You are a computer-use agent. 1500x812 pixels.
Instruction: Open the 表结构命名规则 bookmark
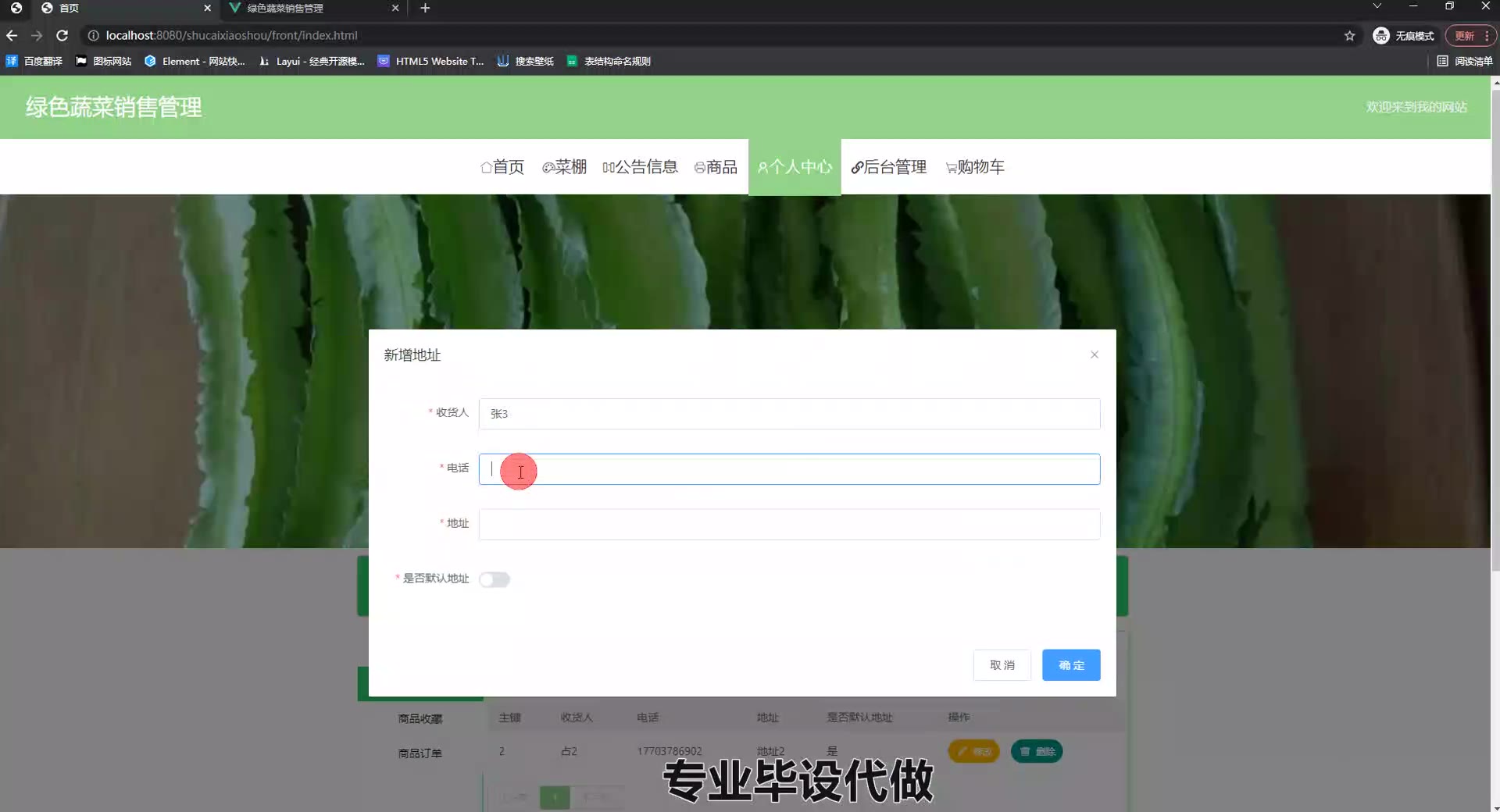[x=609, y=61]
